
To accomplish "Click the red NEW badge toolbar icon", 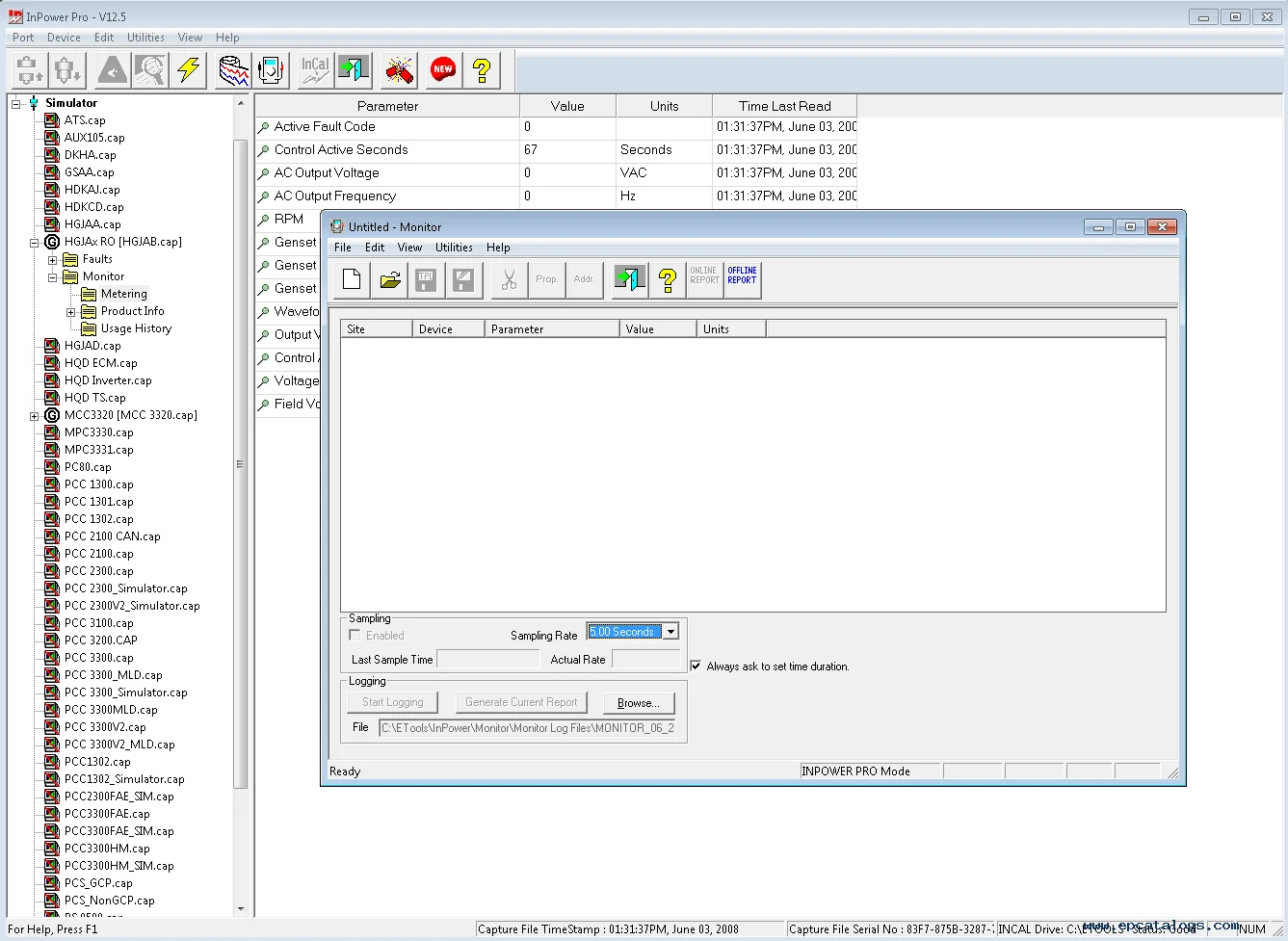I will (x=443, y=70).
